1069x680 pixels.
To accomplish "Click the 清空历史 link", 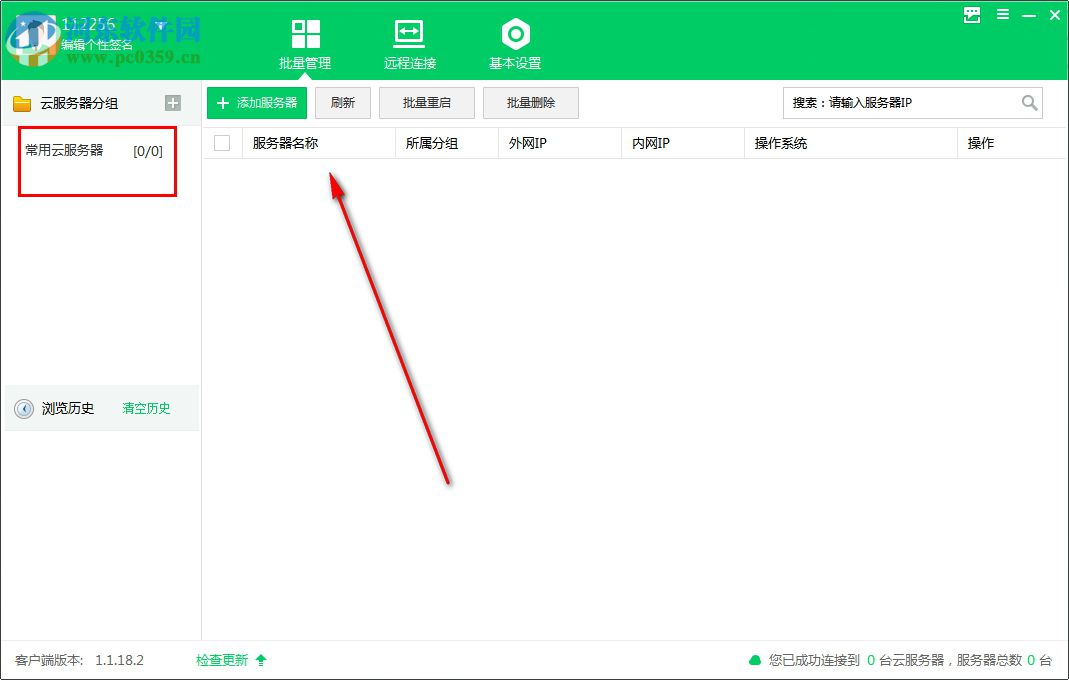I will [146, 409].
